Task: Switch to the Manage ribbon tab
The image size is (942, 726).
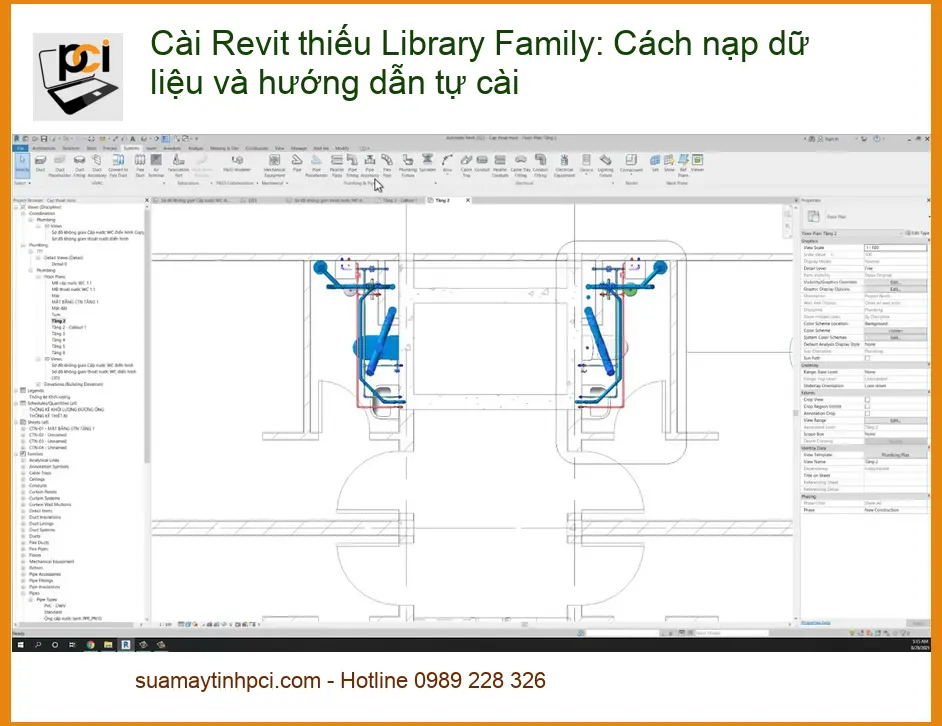Action: tap(299, 148)
